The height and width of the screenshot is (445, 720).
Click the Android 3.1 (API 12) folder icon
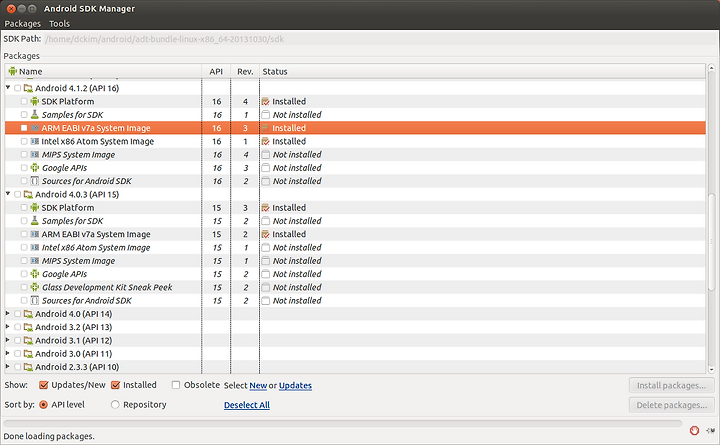coord(28,341)
